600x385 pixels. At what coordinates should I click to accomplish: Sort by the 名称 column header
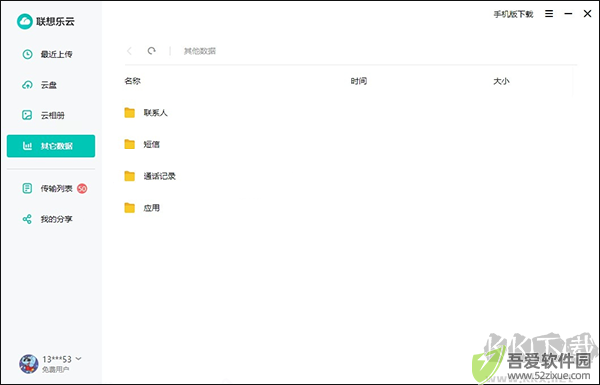(132, 81)
